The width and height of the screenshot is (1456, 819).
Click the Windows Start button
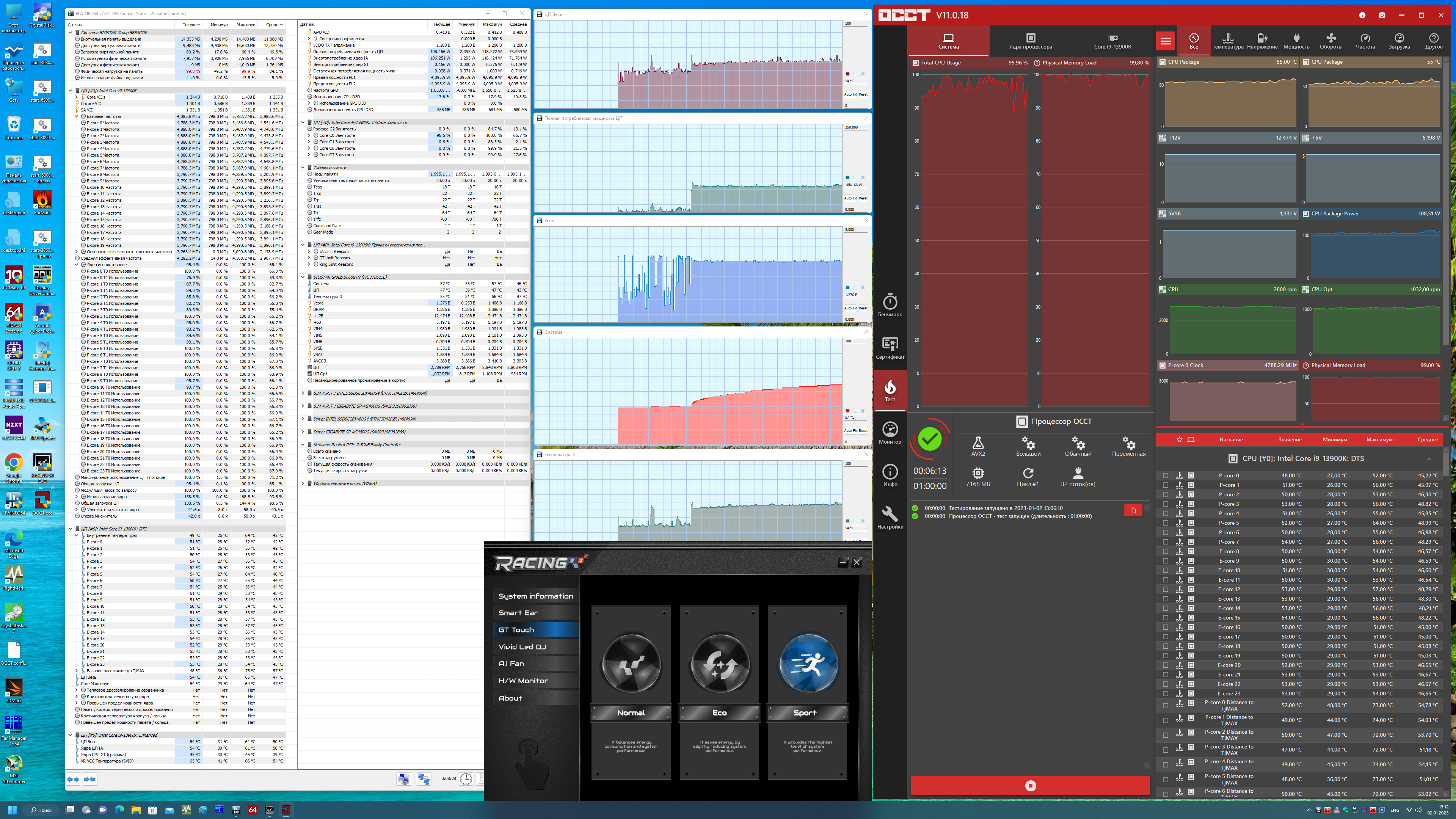coord(12,810)
